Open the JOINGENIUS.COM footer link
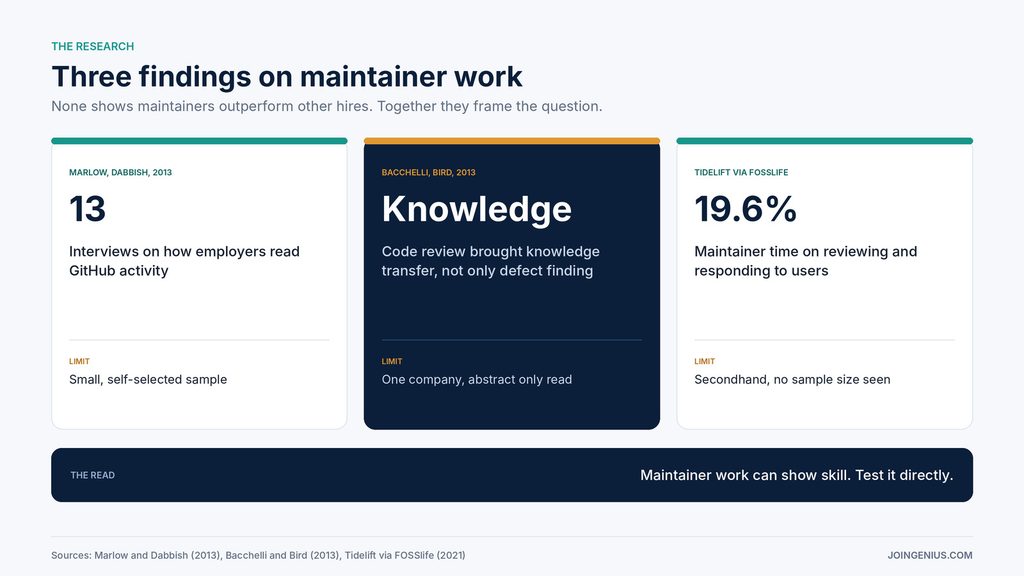 [x=930, y=555]
